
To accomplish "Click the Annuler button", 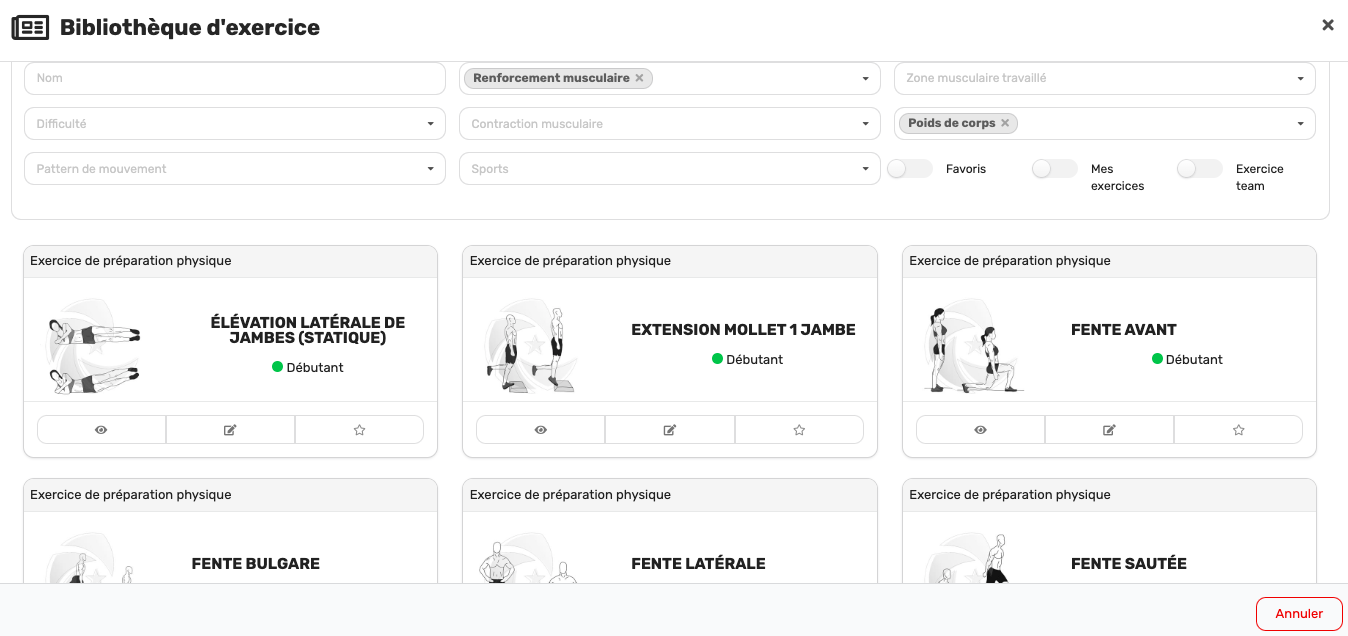I will pyautogui.click(x=1299, y=614).
